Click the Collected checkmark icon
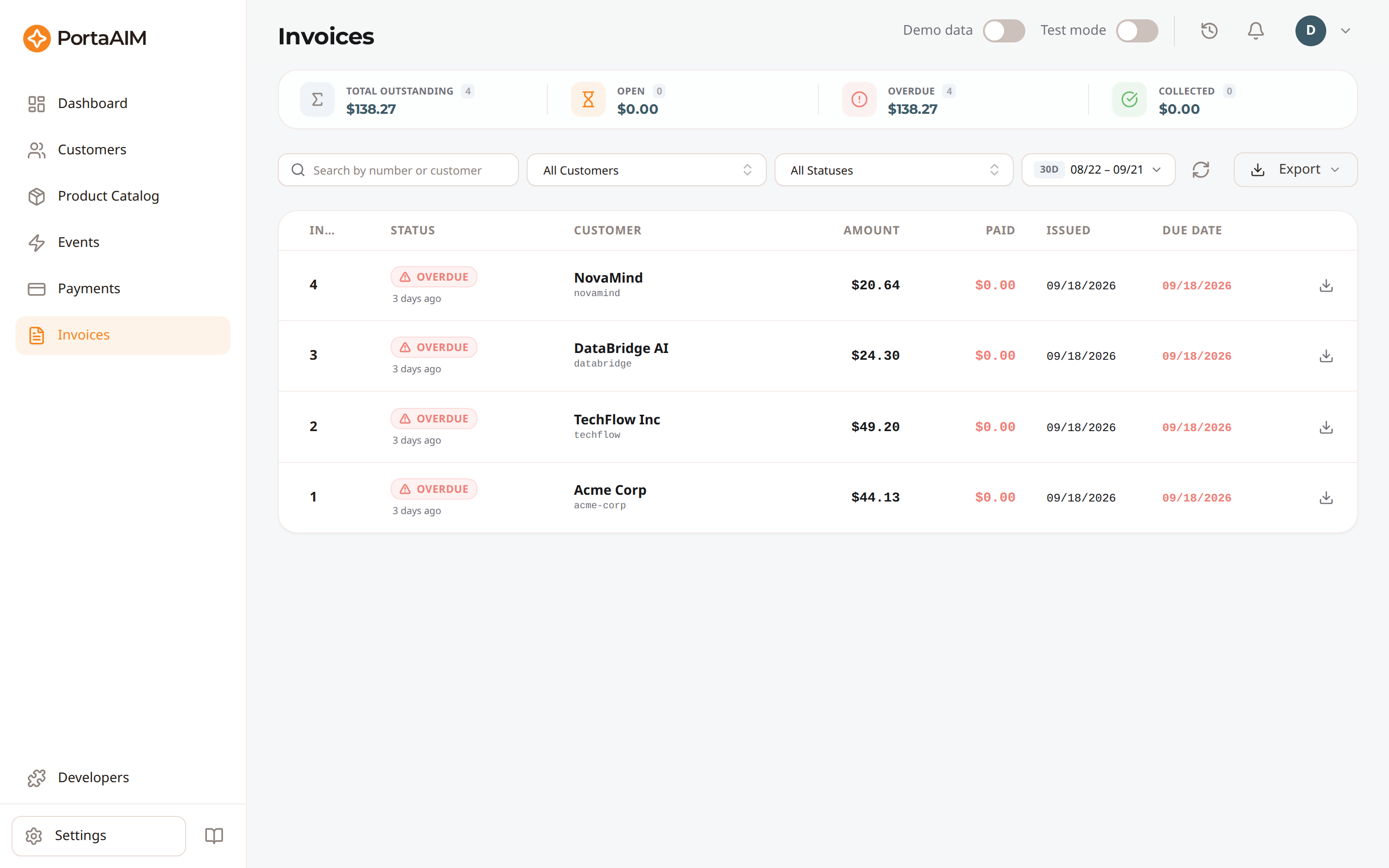Screen dimensions: 1389x868 pos(1130,99)
